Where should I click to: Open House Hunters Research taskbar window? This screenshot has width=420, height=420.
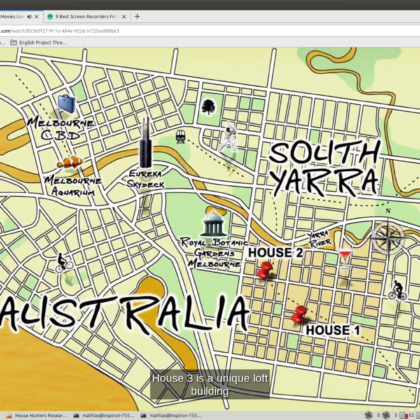[37, 416]
